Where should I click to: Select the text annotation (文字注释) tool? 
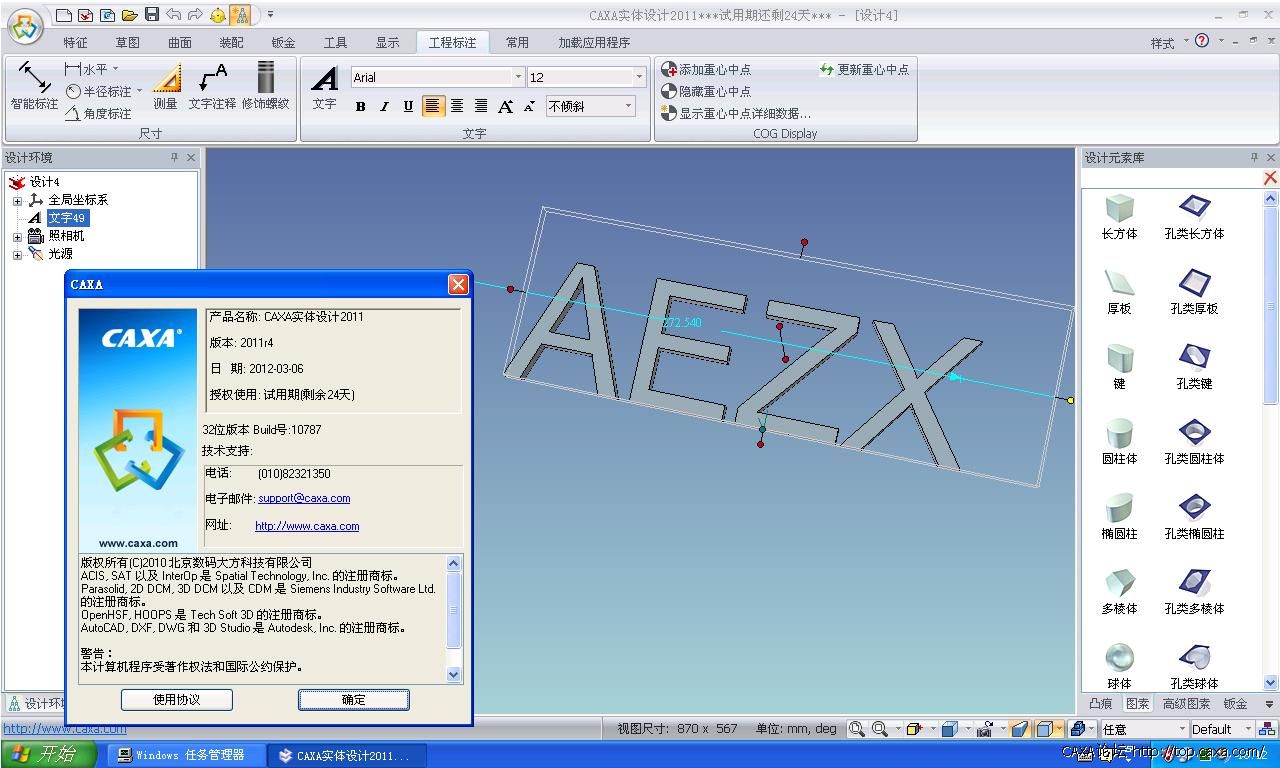[x=212, y=86]
